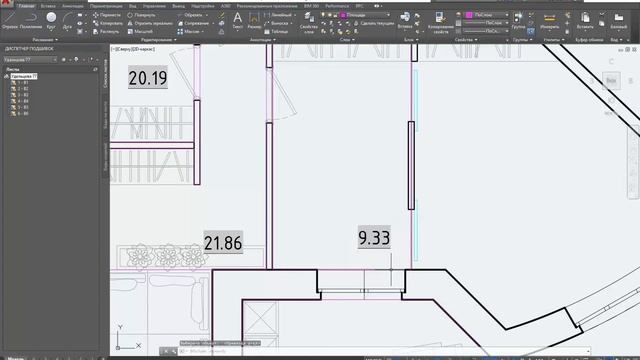Expand the Утилиты panel
640x360 pixels.
(x=553, y=40)
